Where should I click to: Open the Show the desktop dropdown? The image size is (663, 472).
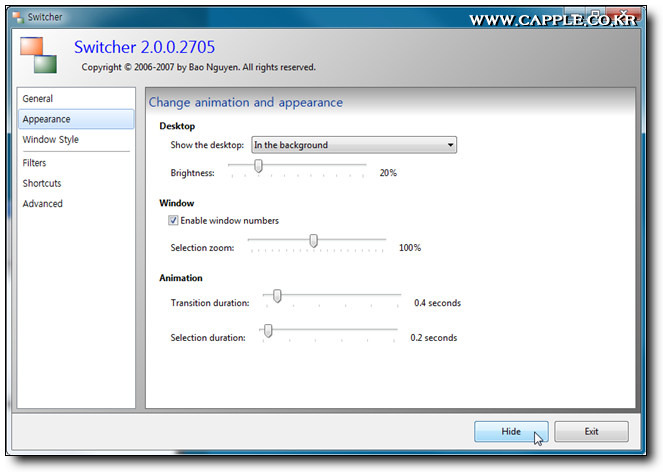354,145
